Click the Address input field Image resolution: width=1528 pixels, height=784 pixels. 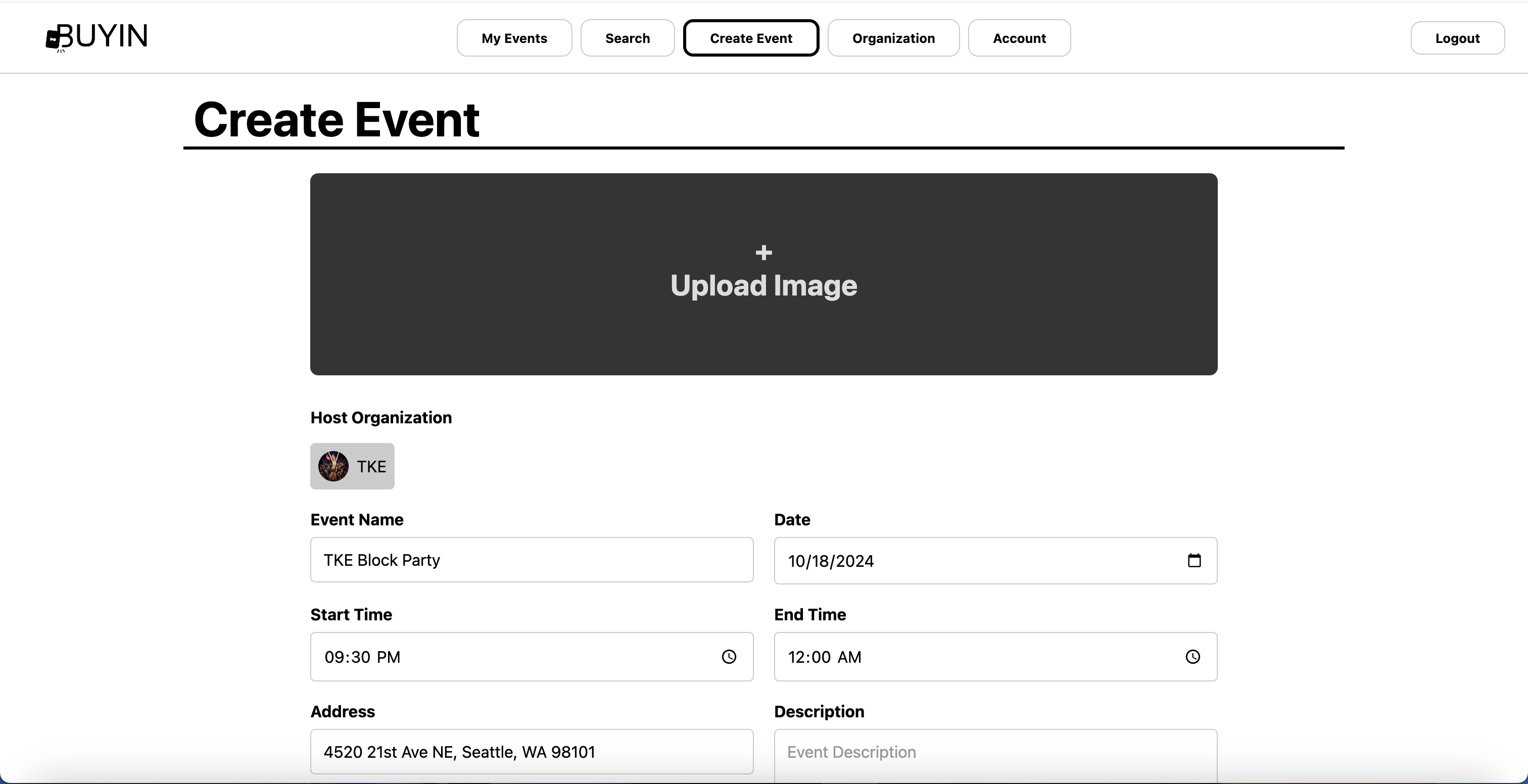pos(532,751)
